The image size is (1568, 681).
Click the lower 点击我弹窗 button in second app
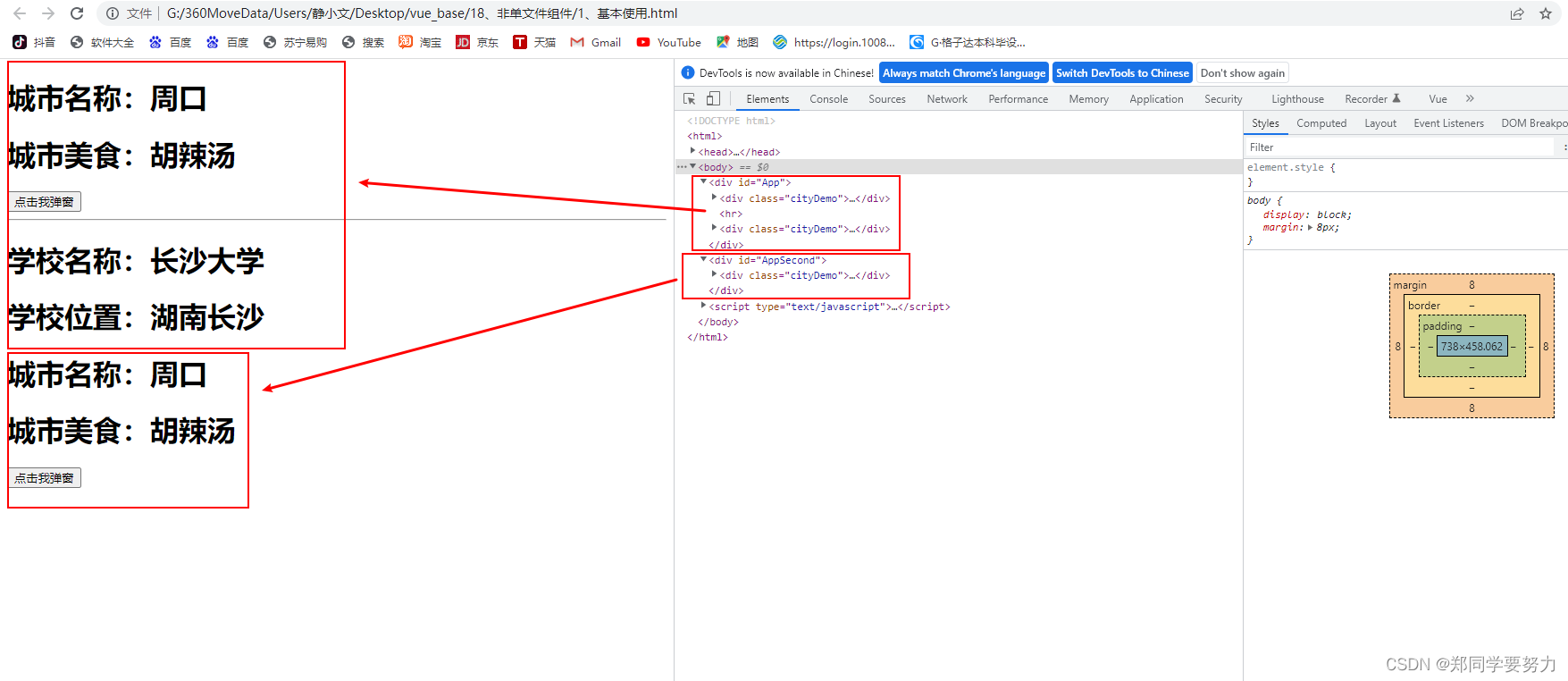click(x=45, y=478)
